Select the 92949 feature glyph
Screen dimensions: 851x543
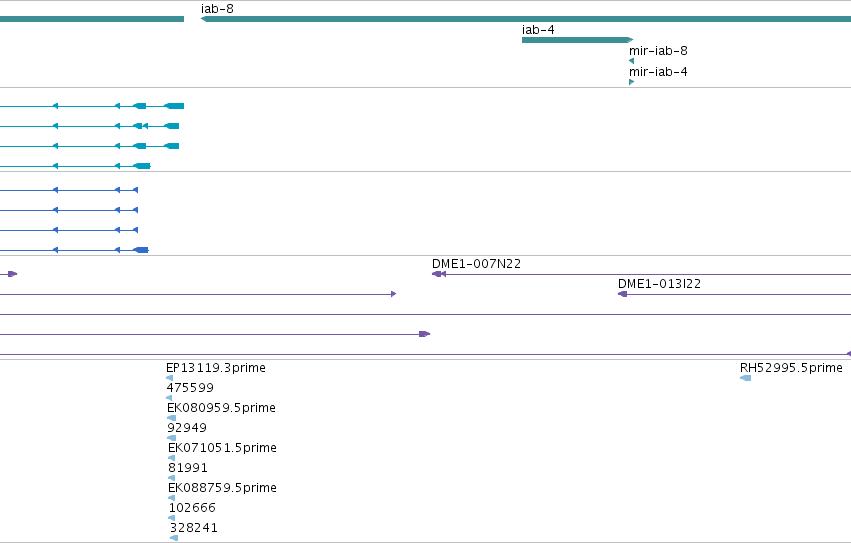click(x=172, y=438)
